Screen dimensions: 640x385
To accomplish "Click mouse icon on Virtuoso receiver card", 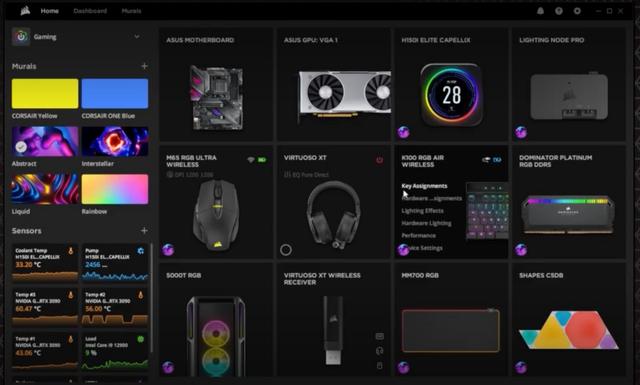I will [380, 365].
